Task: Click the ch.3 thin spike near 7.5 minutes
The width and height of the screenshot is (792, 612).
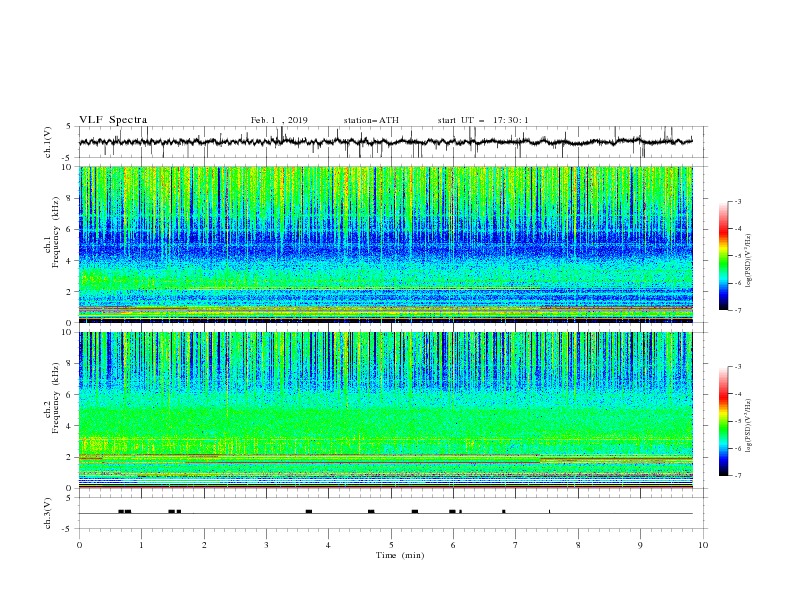Action: pos(550,512)
